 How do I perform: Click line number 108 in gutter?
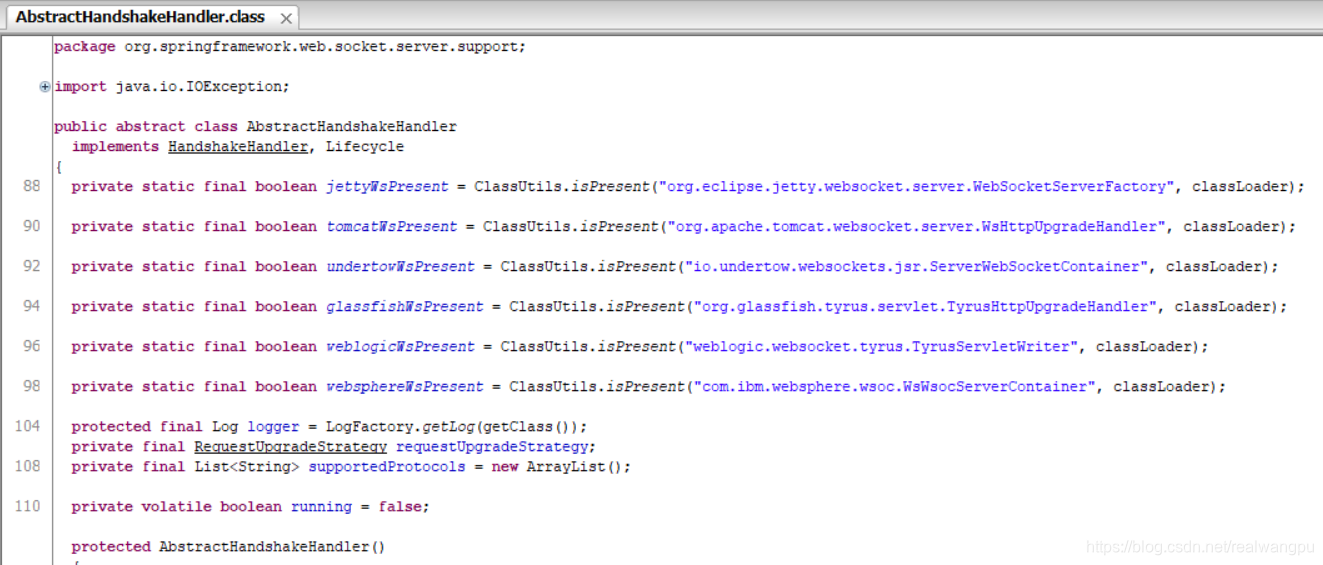coord(28,466)
